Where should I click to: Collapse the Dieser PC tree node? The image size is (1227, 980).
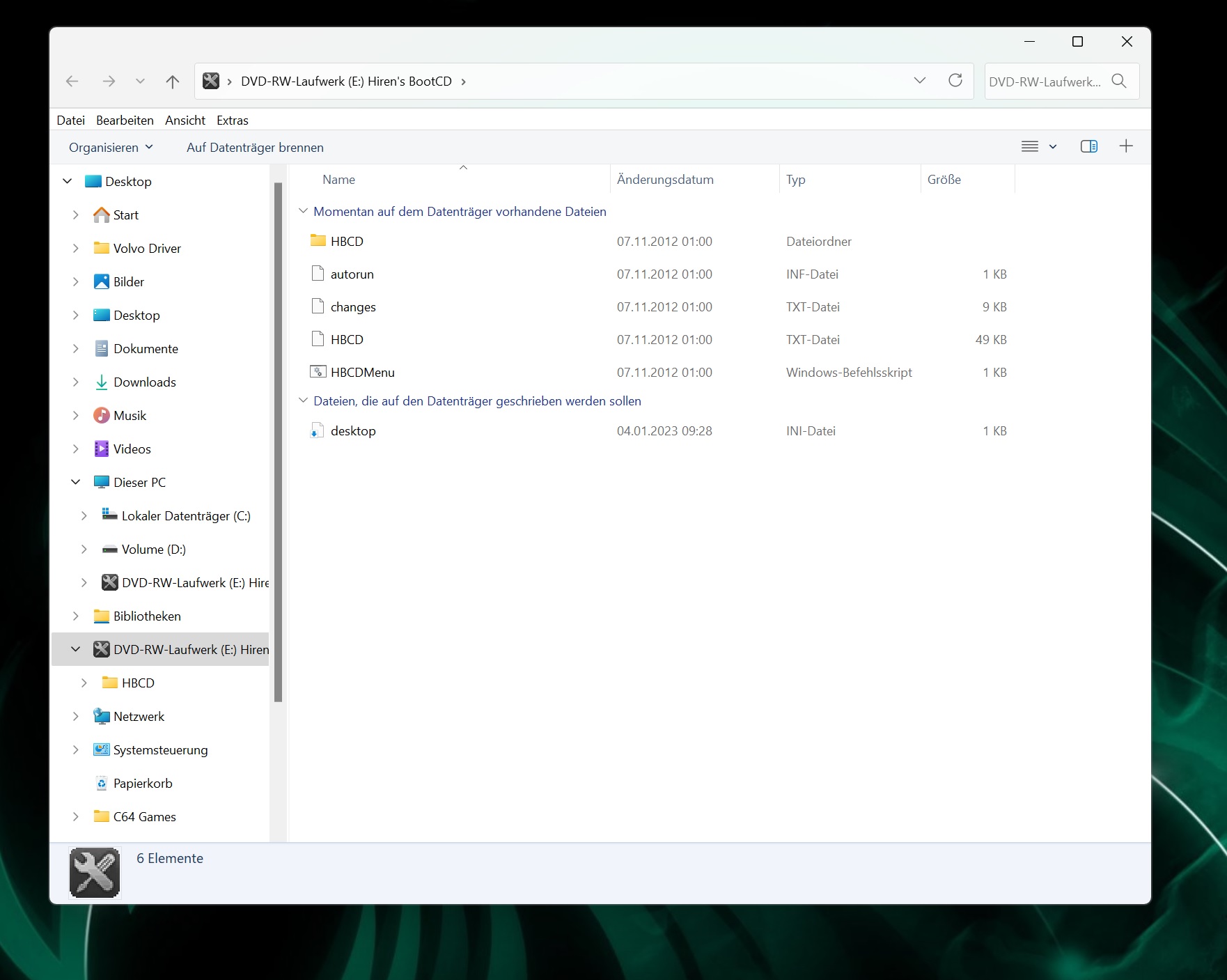point(76,483)
